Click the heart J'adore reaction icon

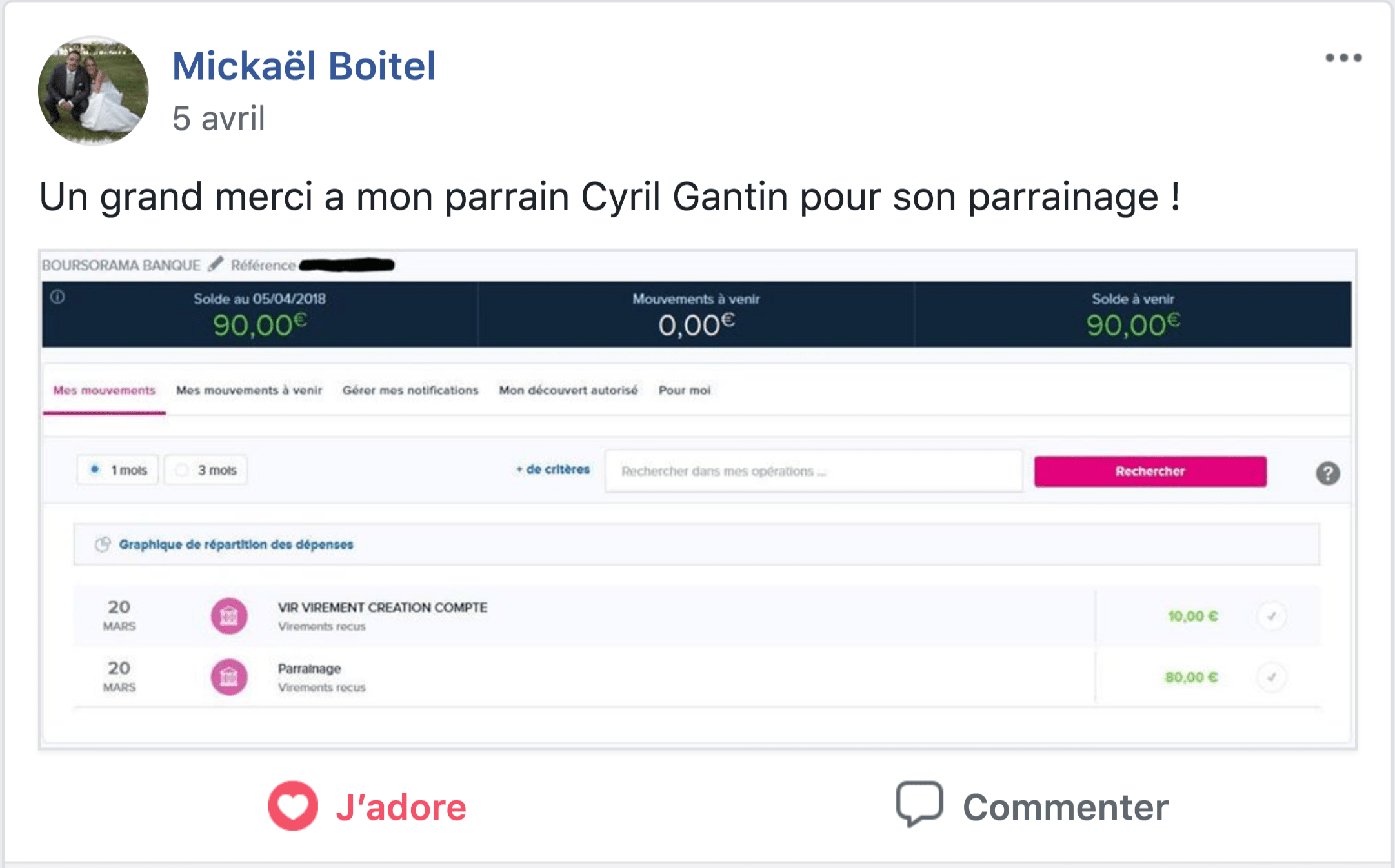(x=293, y=806)
